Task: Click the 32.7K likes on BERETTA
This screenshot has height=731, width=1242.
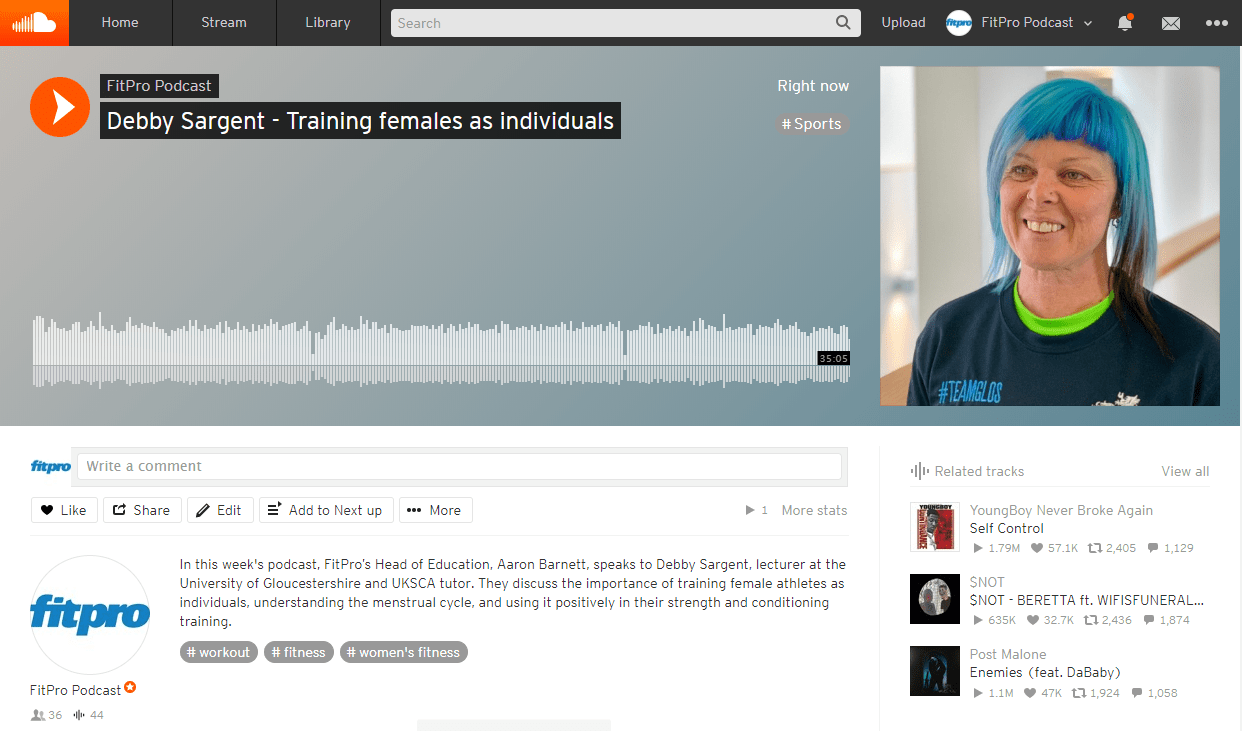Action: pyautogui.click(x=1051, y=620)
